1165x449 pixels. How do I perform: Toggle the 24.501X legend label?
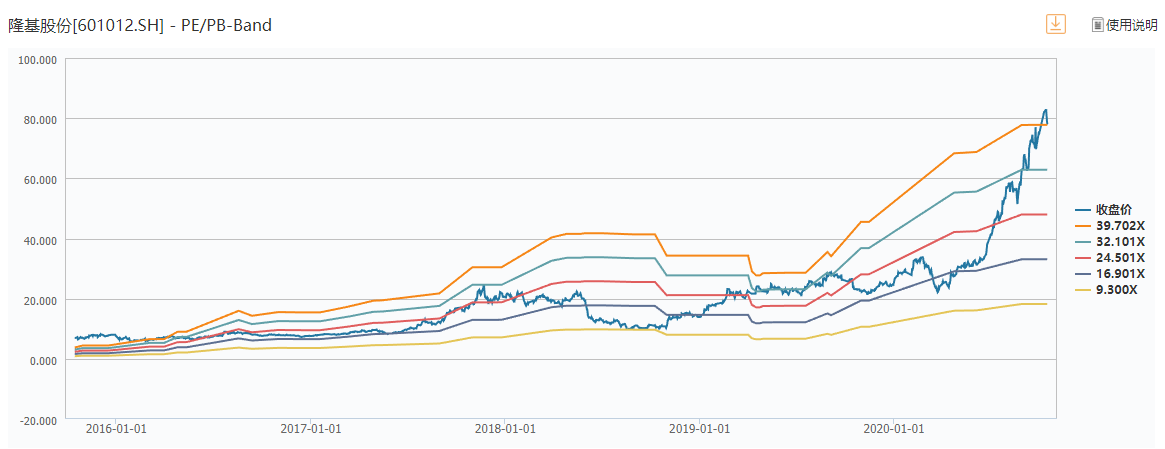coord(1120,257)
